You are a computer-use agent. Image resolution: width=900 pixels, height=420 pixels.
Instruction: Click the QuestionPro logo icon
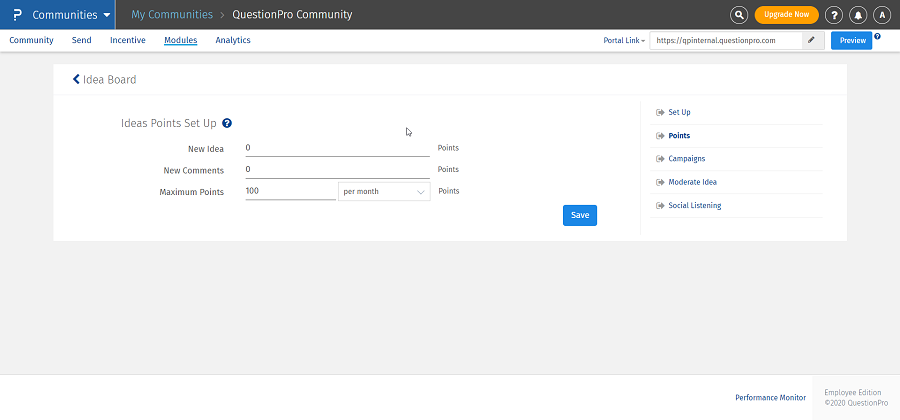point(17,15)
